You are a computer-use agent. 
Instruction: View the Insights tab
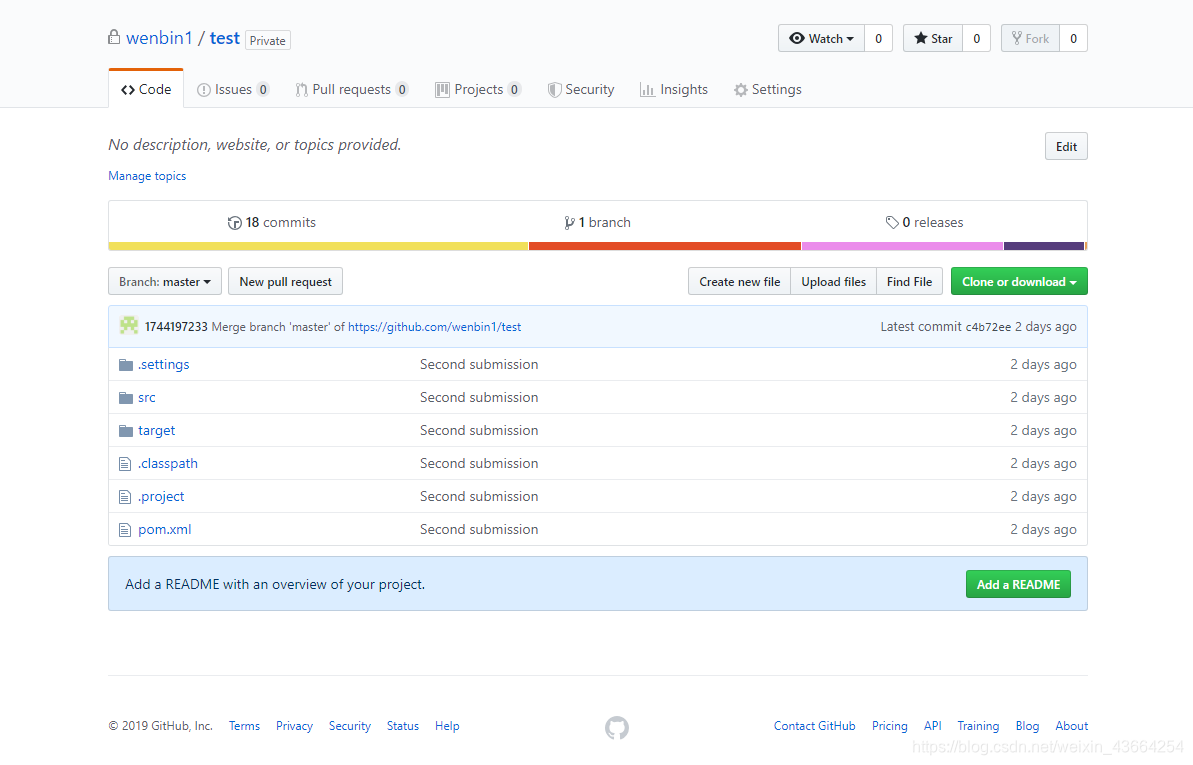click(674, 89)
